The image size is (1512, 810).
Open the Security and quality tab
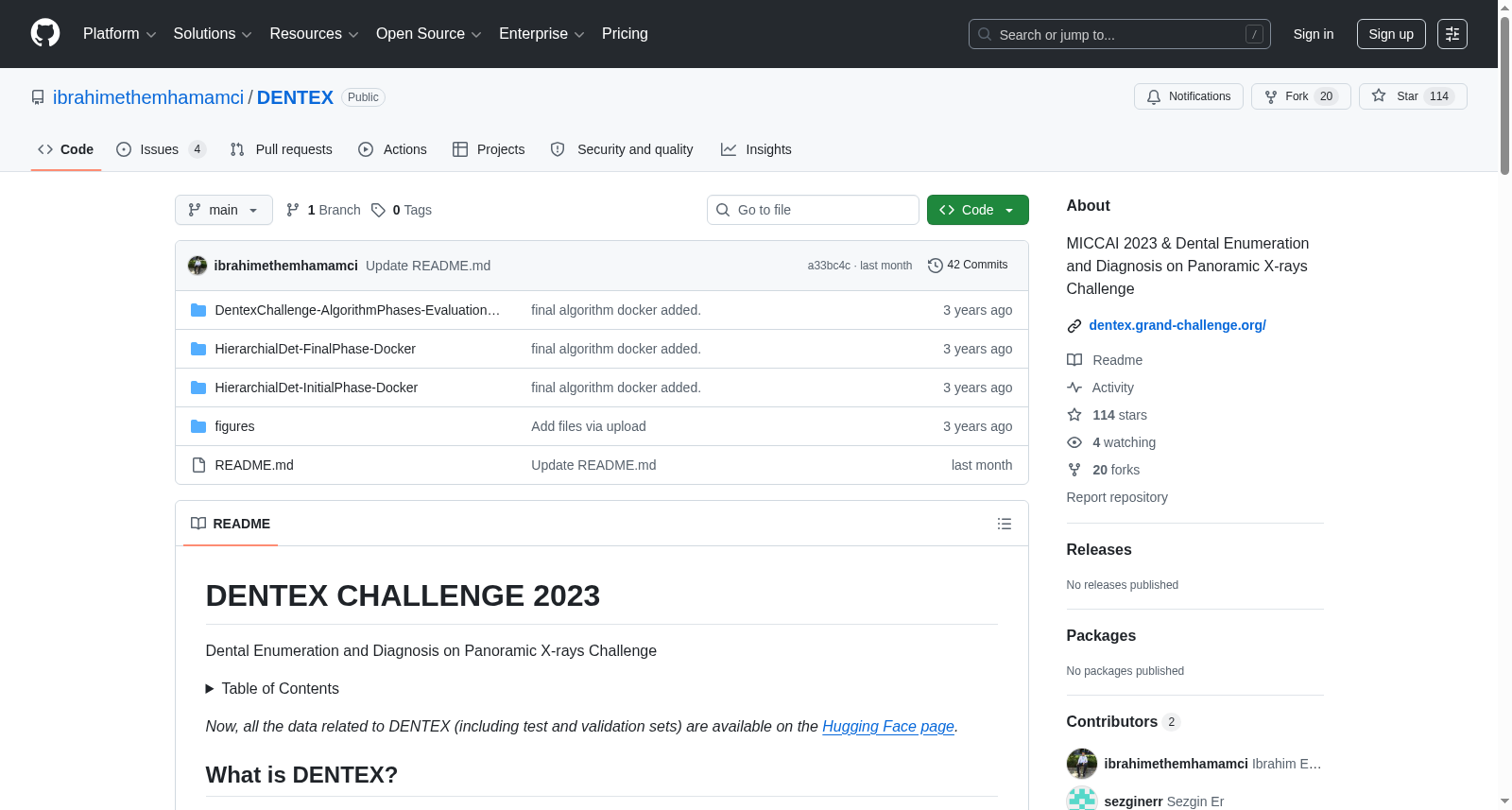(x=622, y=149)
